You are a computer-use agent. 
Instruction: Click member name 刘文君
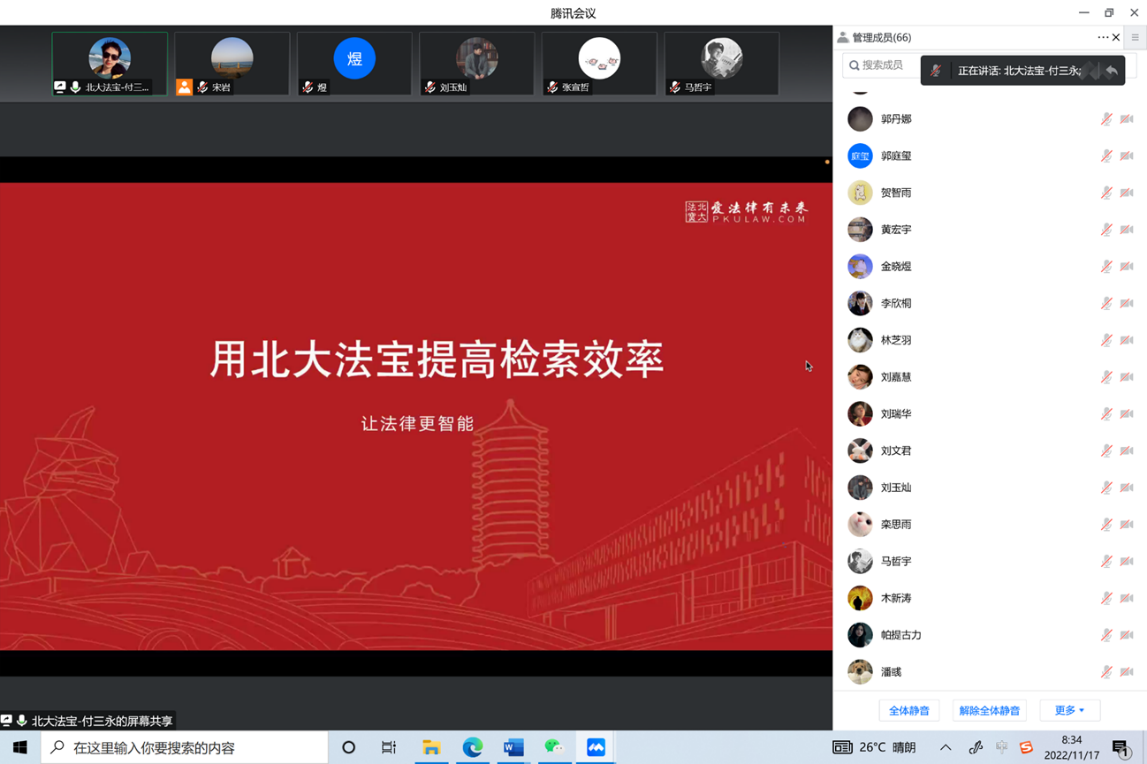click(x=896, y=451)
